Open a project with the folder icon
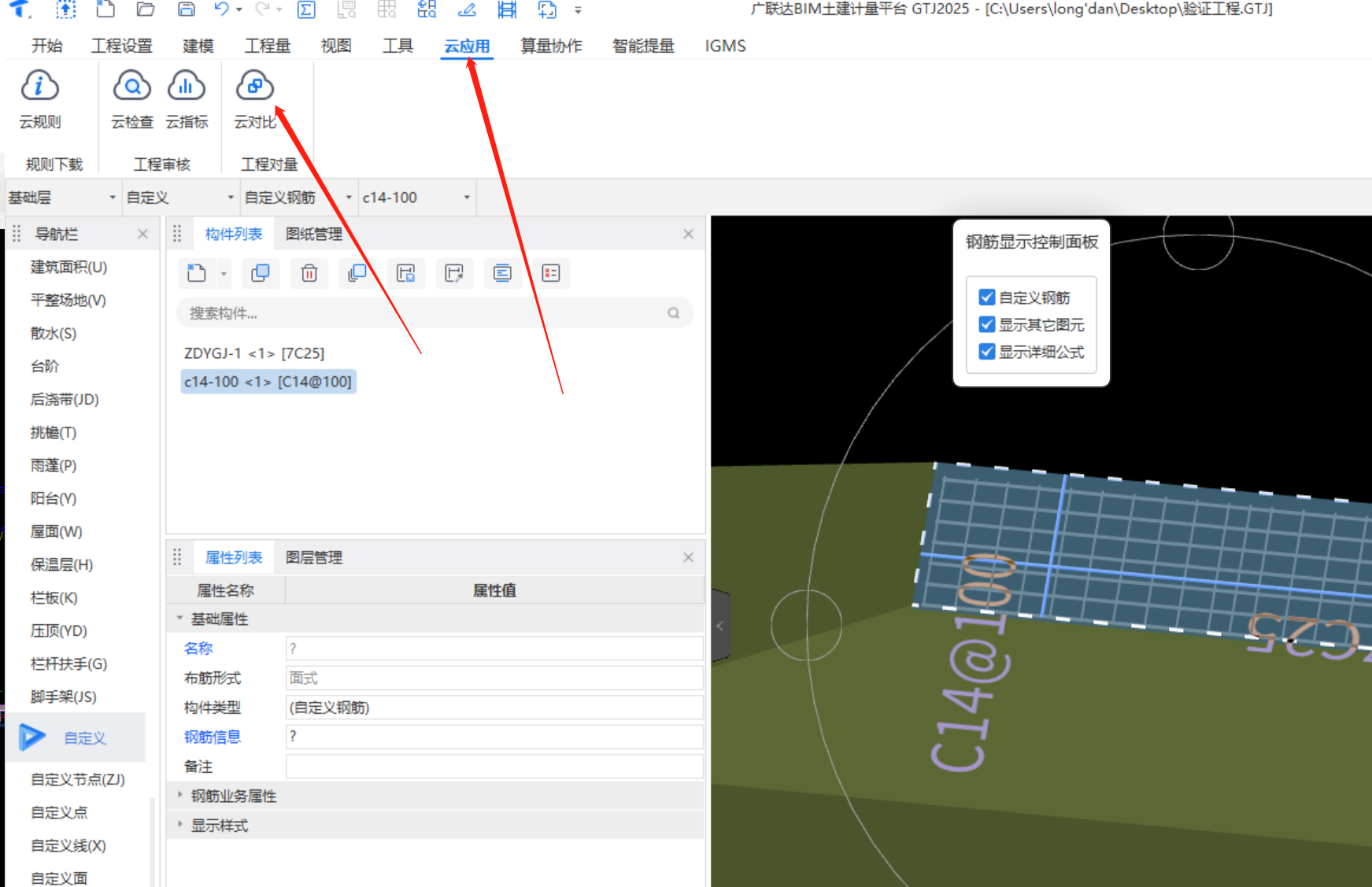Viewport: 1372px width, 887px height. click(x=146, y=9)
